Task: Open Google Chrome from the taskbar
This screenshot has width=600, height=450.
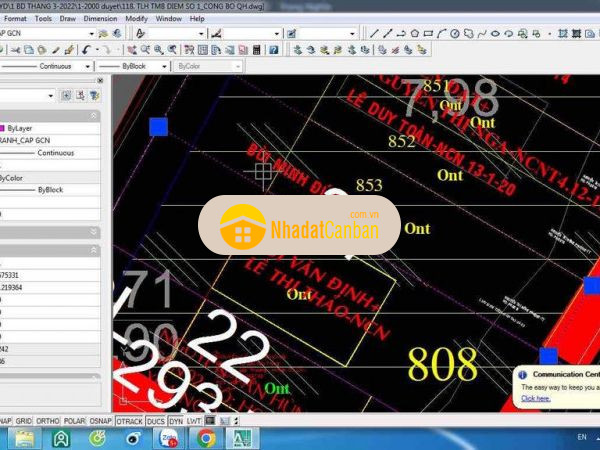Action: point(206,438)
